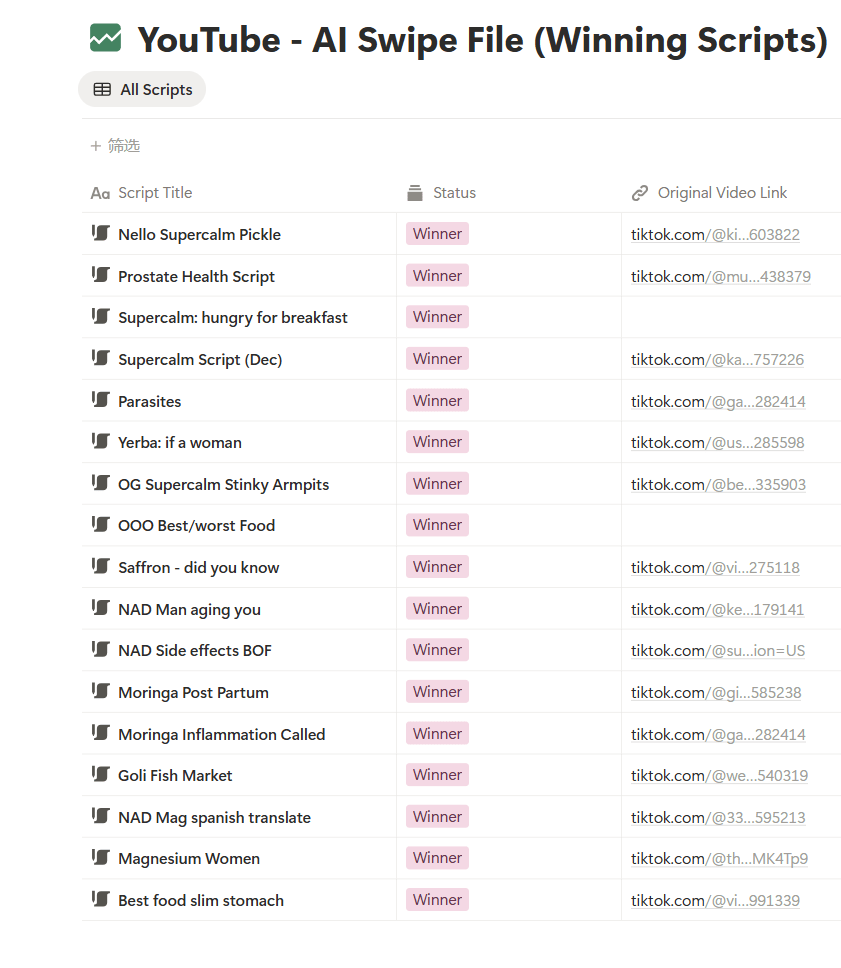Click the empty link cell for OOO Best/worst Food
The width and height of the screenshot is (841, 968).
(x=730, y=525)
